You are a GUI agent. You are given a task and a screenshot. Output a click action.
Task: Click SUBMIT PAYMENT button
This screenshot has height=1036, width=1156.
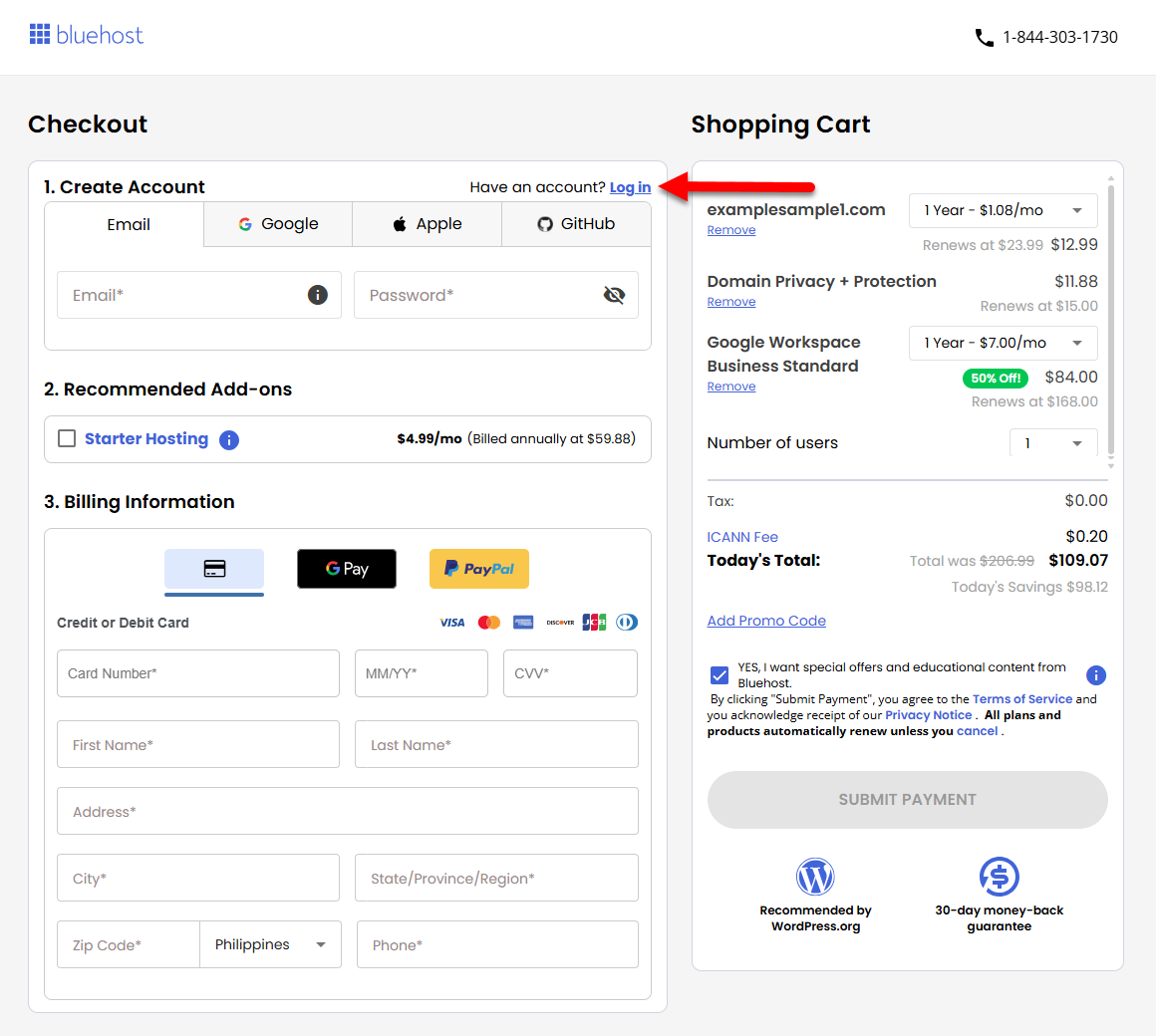point(908,800)
